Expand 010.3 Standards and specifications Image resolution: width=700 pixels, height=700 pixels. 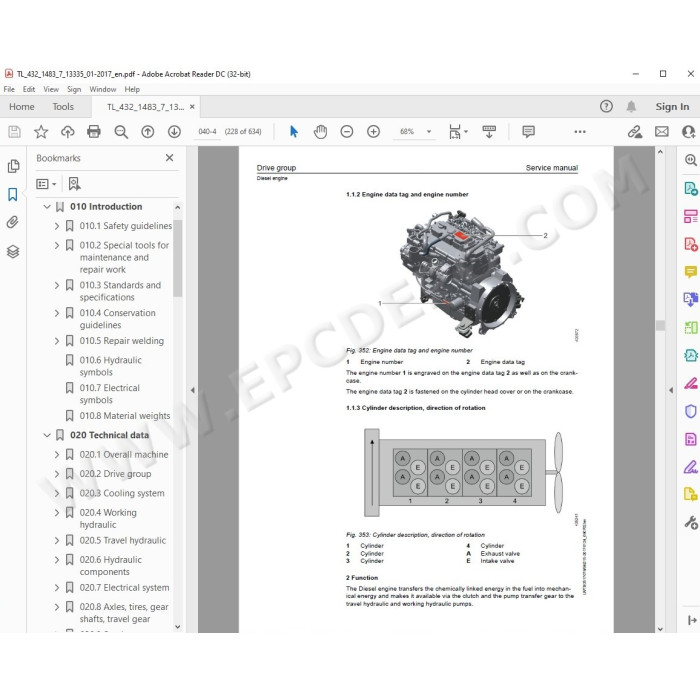tap(57, 285)
